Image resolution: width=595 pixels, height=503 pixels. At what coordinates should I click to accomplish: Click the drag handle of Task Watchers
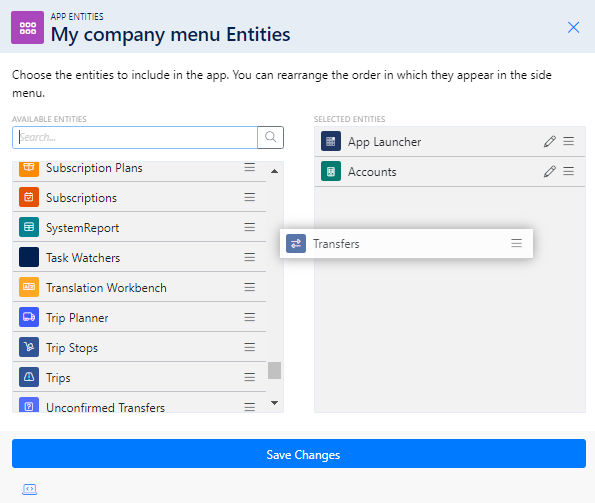point(249,257)
